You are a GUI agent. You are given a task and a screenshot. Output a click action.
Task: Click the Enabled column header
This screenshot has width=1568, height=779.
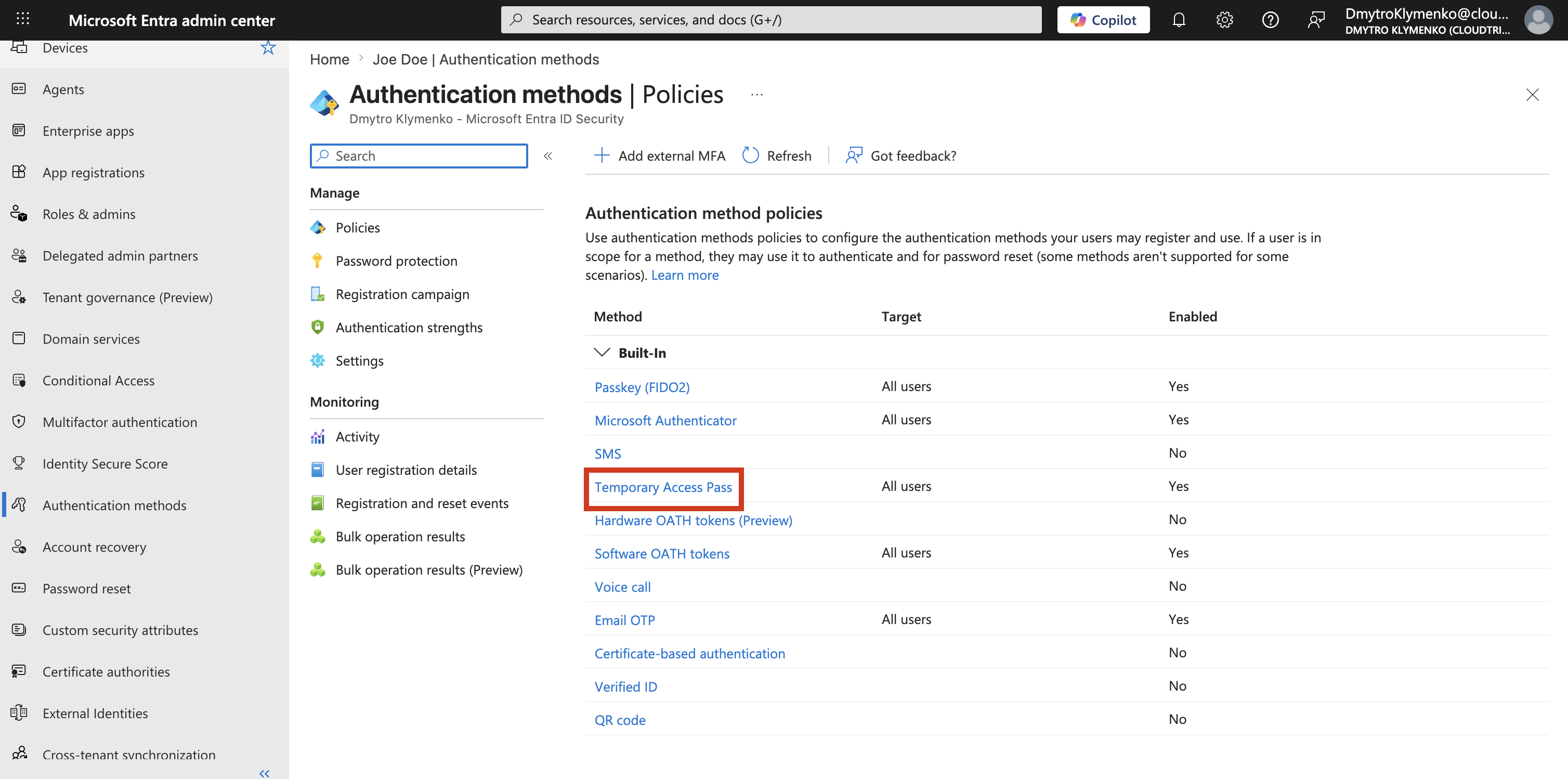coord(1193,317)
